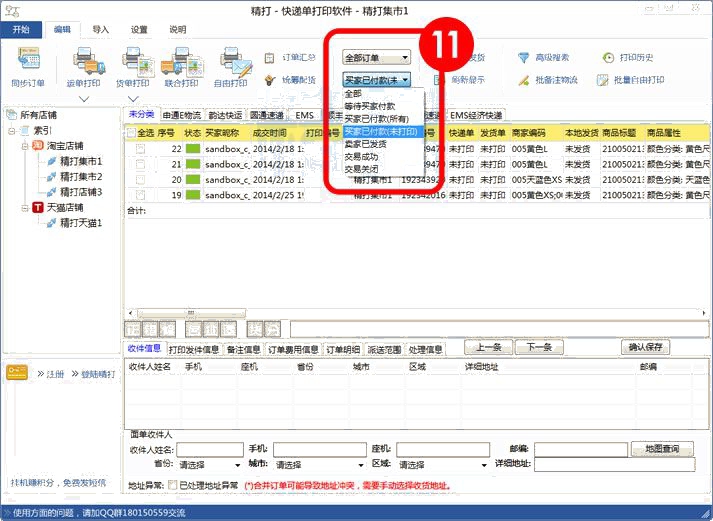This screenshot has height=521, width=713.
Task: Click 批量自由打印 batch free print
Action: 630,80
